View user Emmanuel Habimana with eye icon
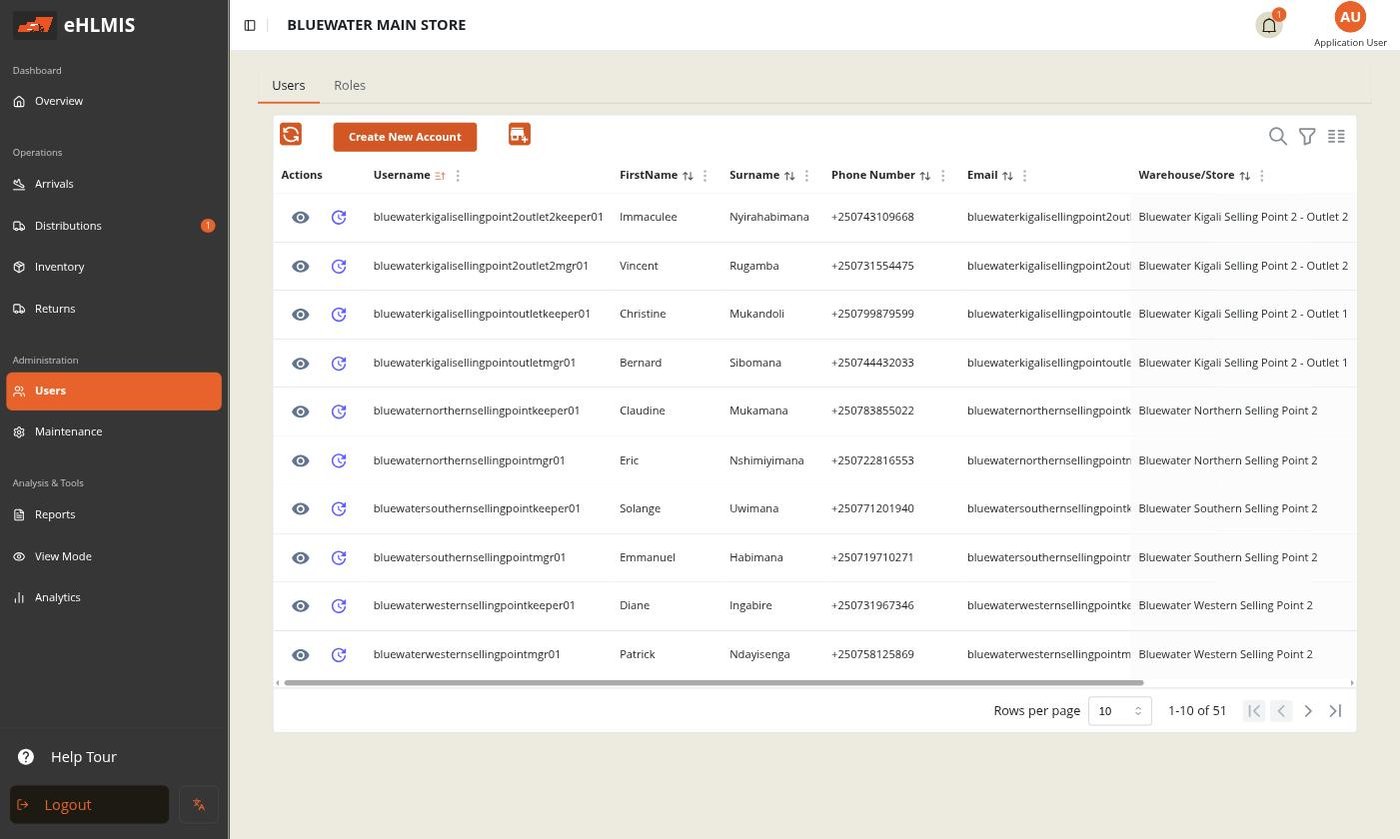 click(x=300, y=557)
